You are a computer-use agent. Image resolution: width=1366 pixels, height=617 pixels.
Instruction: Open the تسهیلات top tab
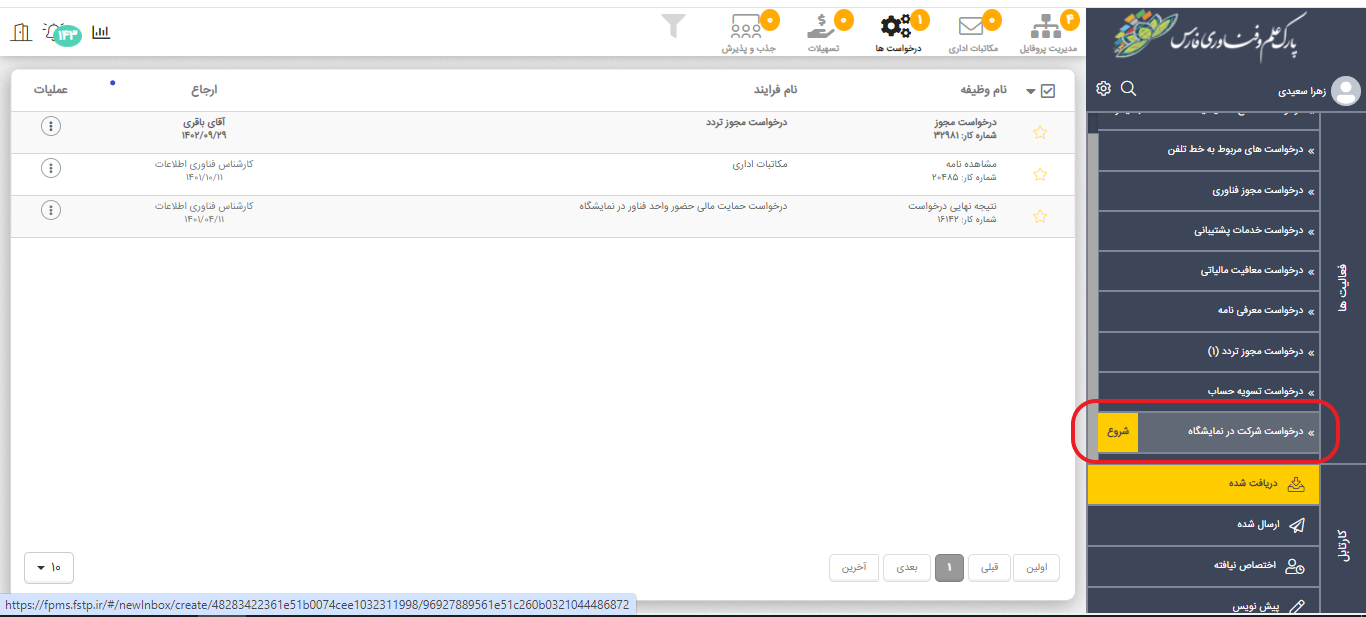click(823, 34)
